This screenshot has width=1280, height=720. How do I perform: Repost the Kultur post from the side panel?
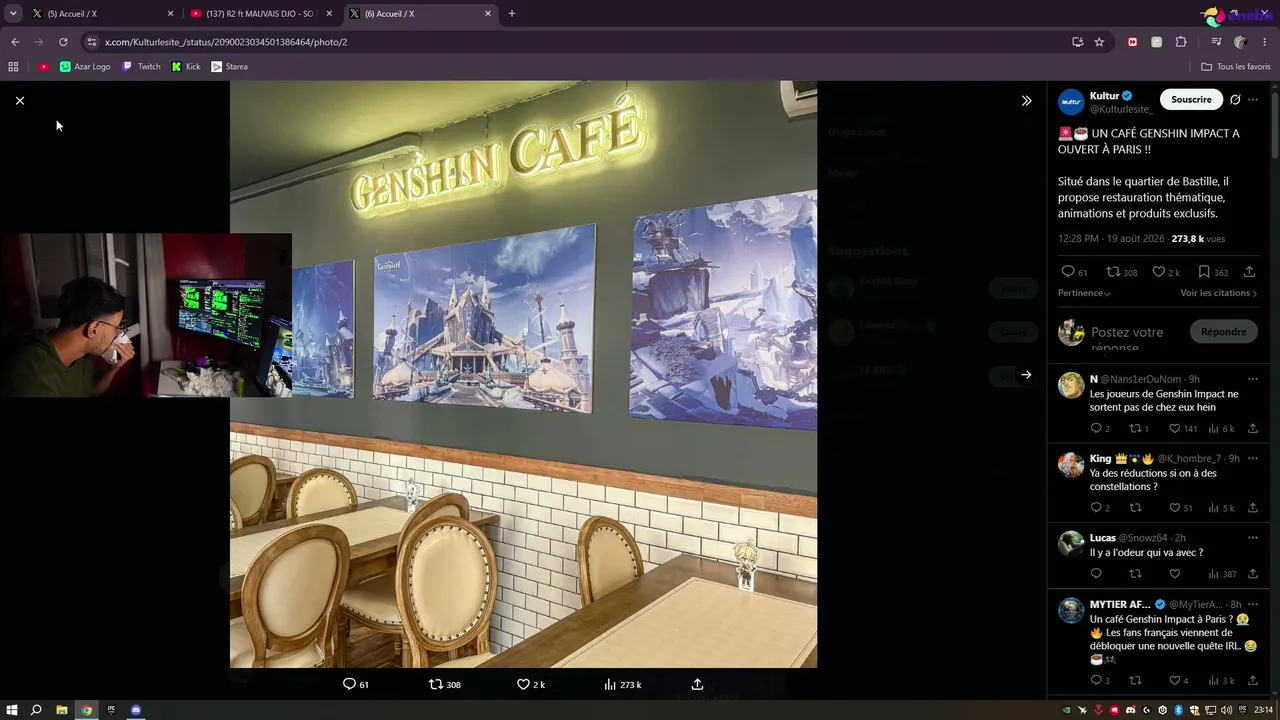pyautogui.click(x=1113, y=272)
